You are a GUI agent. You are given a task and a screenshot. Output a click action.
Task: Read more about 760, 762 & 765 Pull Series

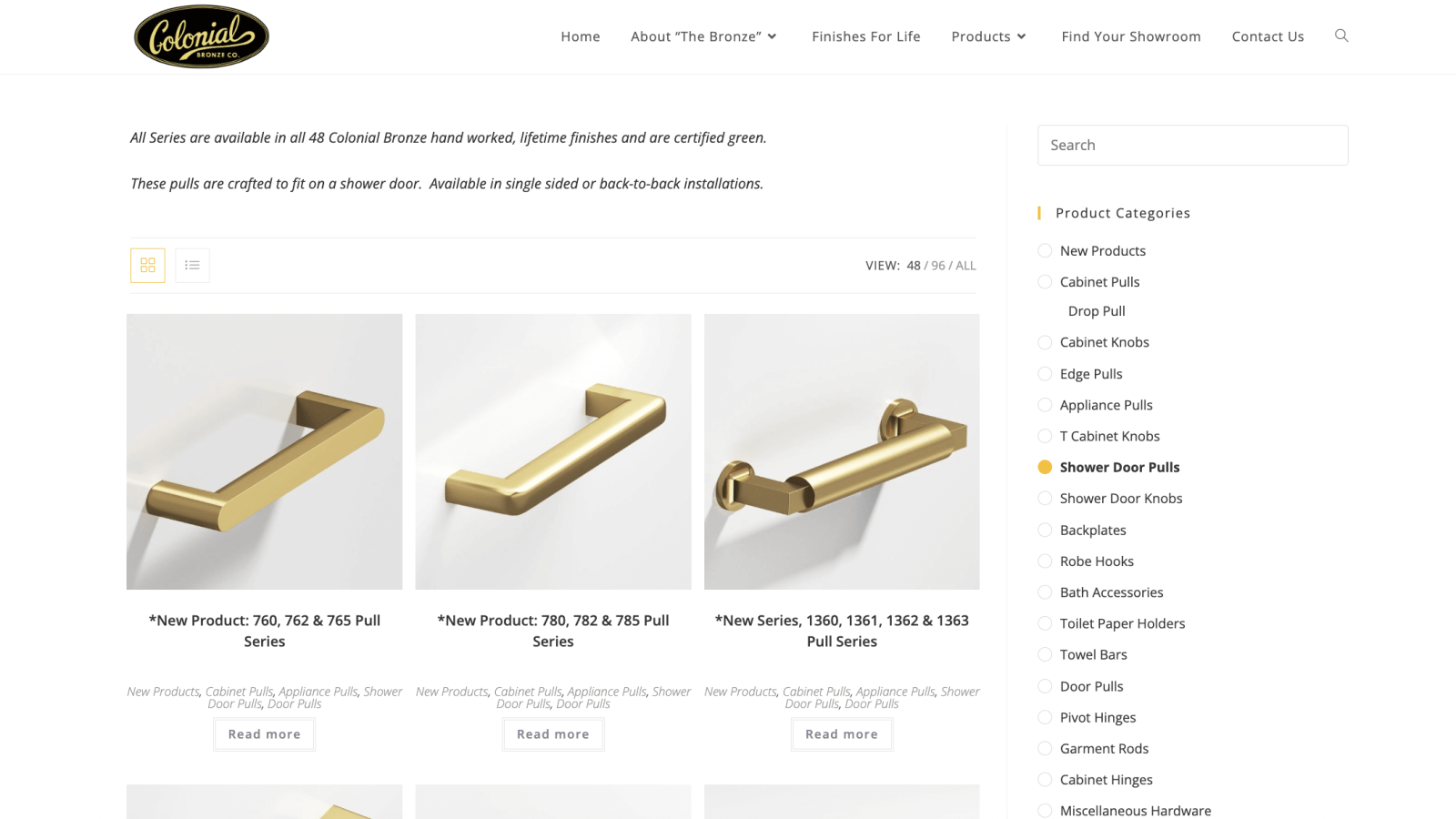pos(265,734)
